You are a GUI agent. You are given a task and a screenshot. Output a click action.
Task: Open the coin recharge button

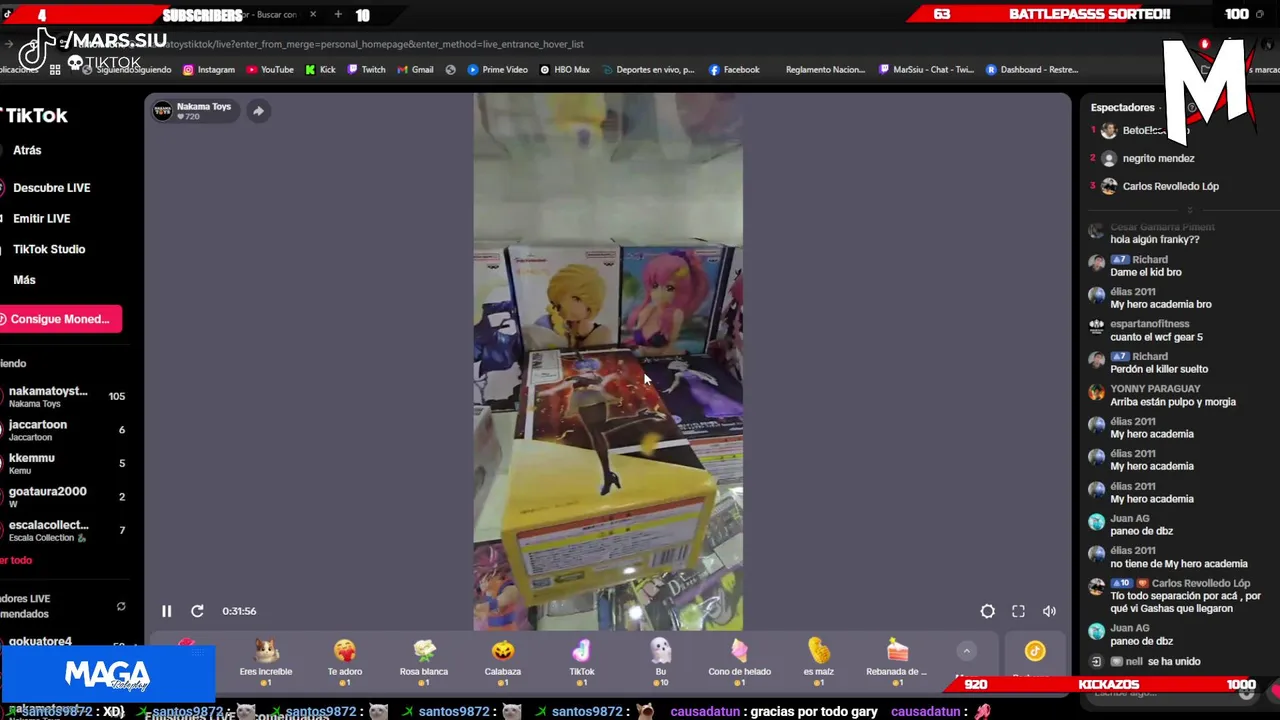[1034, 652]
